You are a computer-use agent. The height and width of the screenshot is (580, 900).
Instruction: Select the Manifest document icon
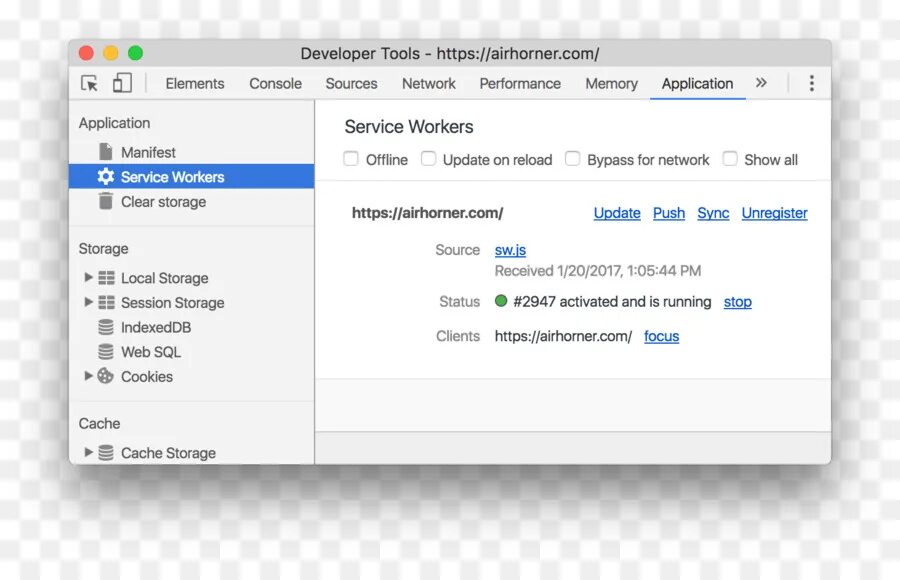(106, 152)
